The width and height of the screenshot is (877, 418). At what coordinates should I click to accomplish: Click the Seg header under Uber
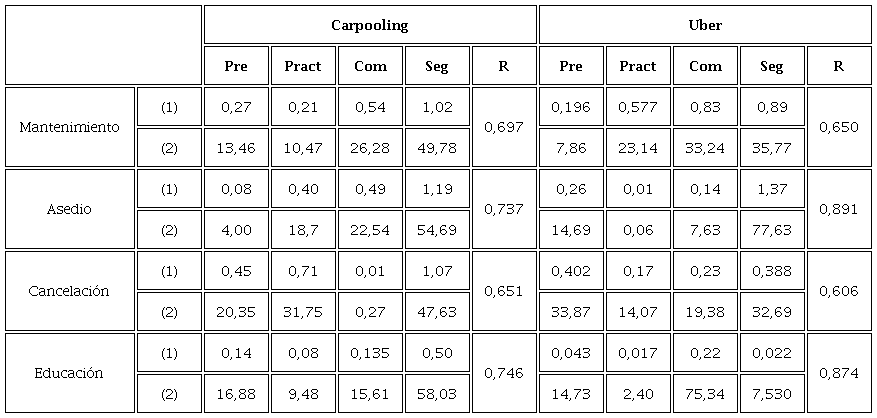click(771, 67)
